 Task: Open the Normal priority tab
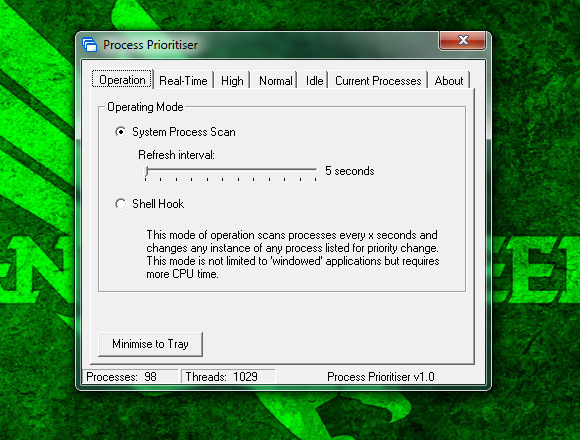pos(275,81)
